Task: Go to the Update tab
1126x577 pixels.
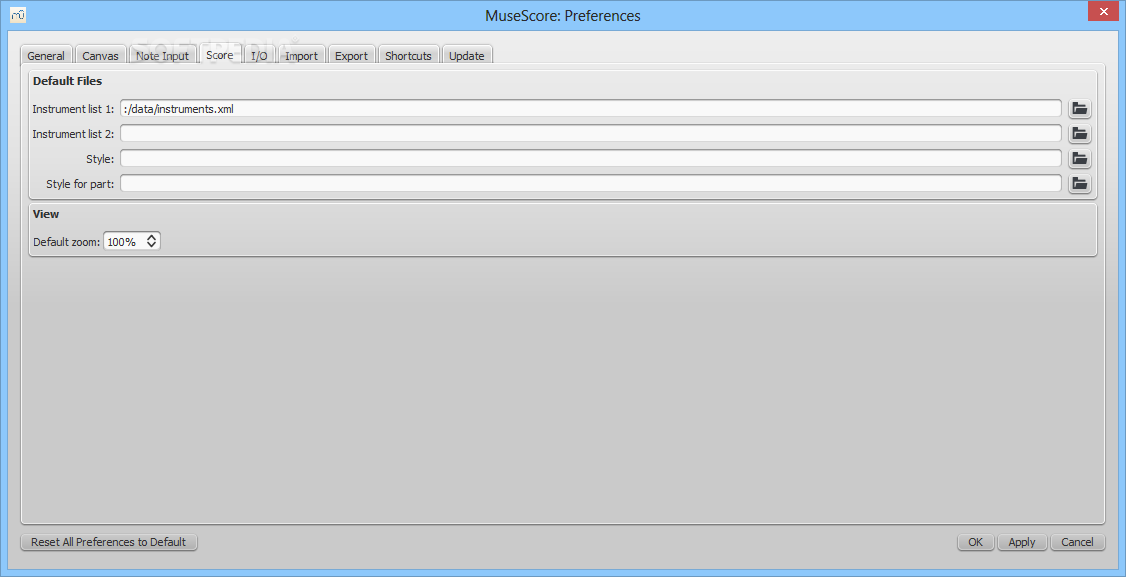Action: point(467,55)
